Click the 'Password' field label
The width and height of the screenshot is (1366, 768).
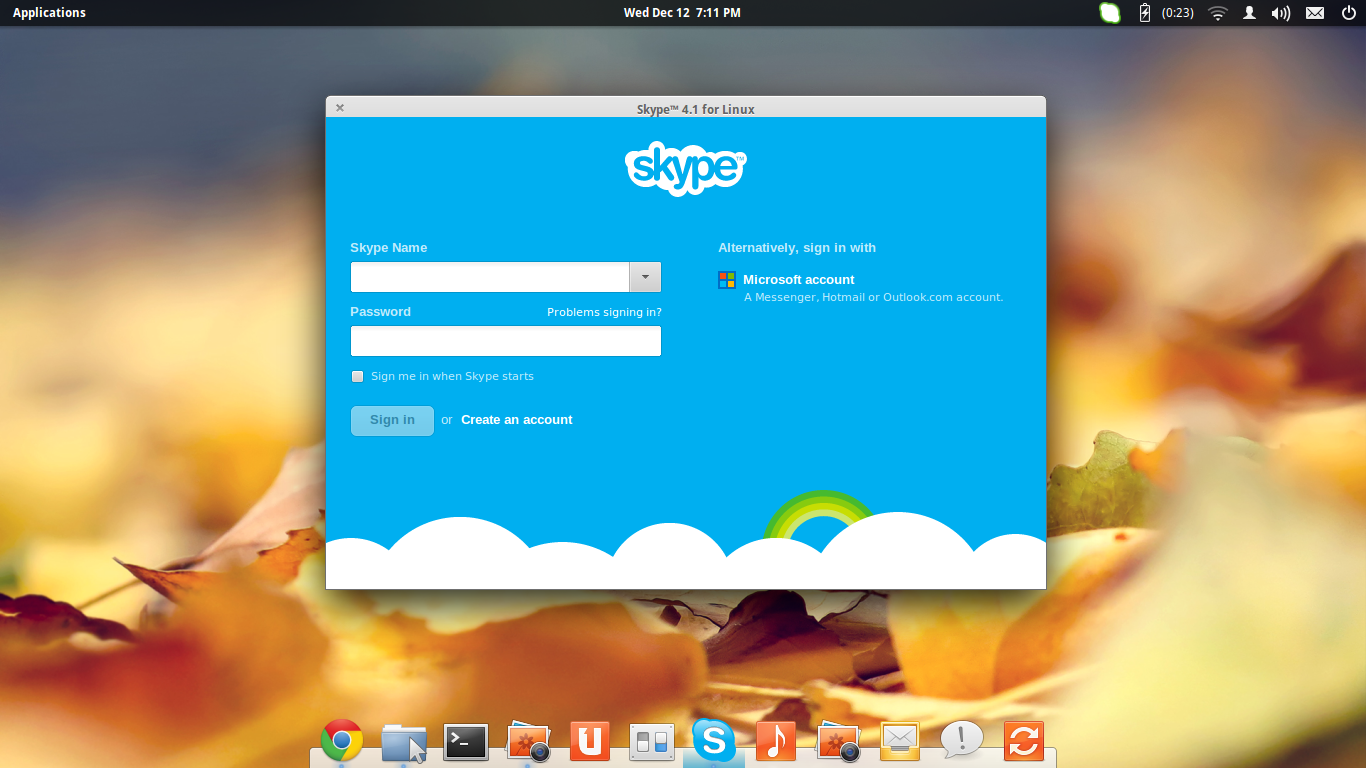[381, 312]
